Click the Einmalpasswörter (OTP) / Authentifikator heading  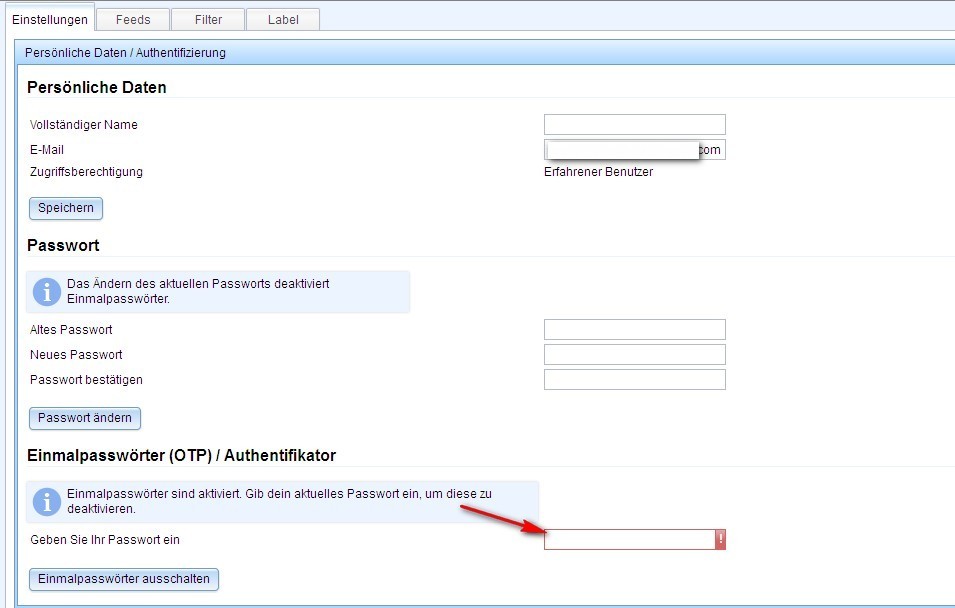coord(181,455)
